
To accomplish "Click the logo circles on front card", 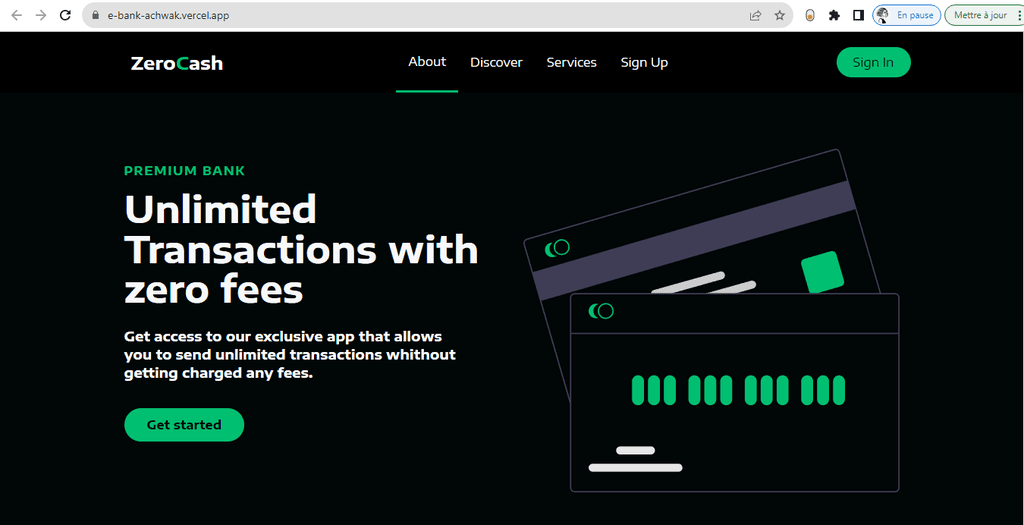I will coord(601,311).
